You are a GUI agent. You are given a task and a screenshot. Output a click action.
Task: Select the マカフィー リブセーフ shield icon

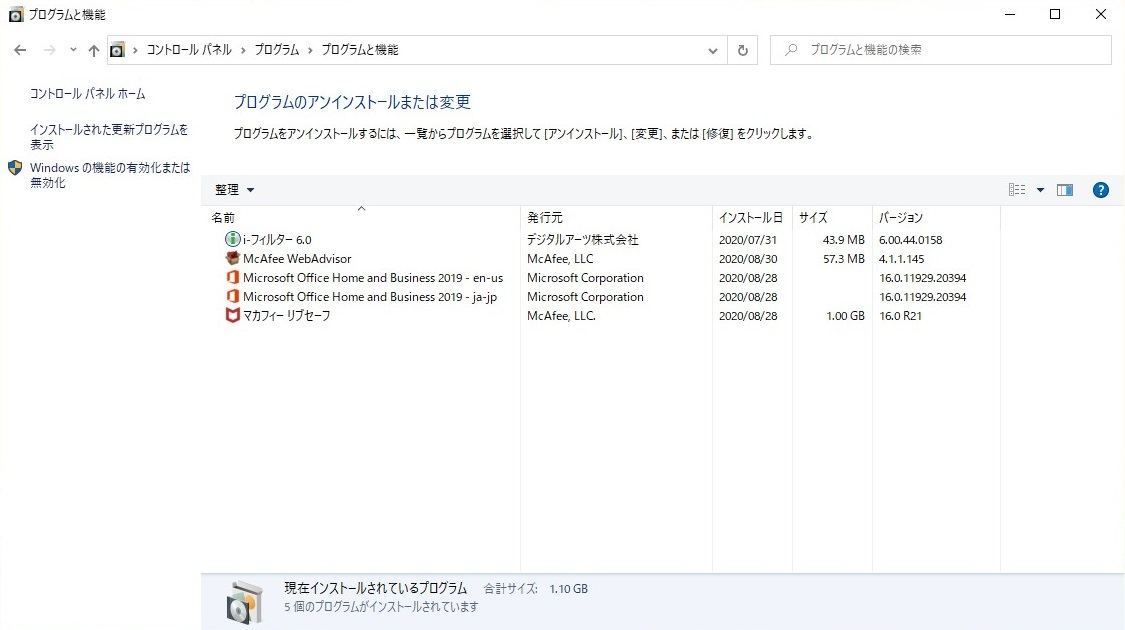[232, 315]
